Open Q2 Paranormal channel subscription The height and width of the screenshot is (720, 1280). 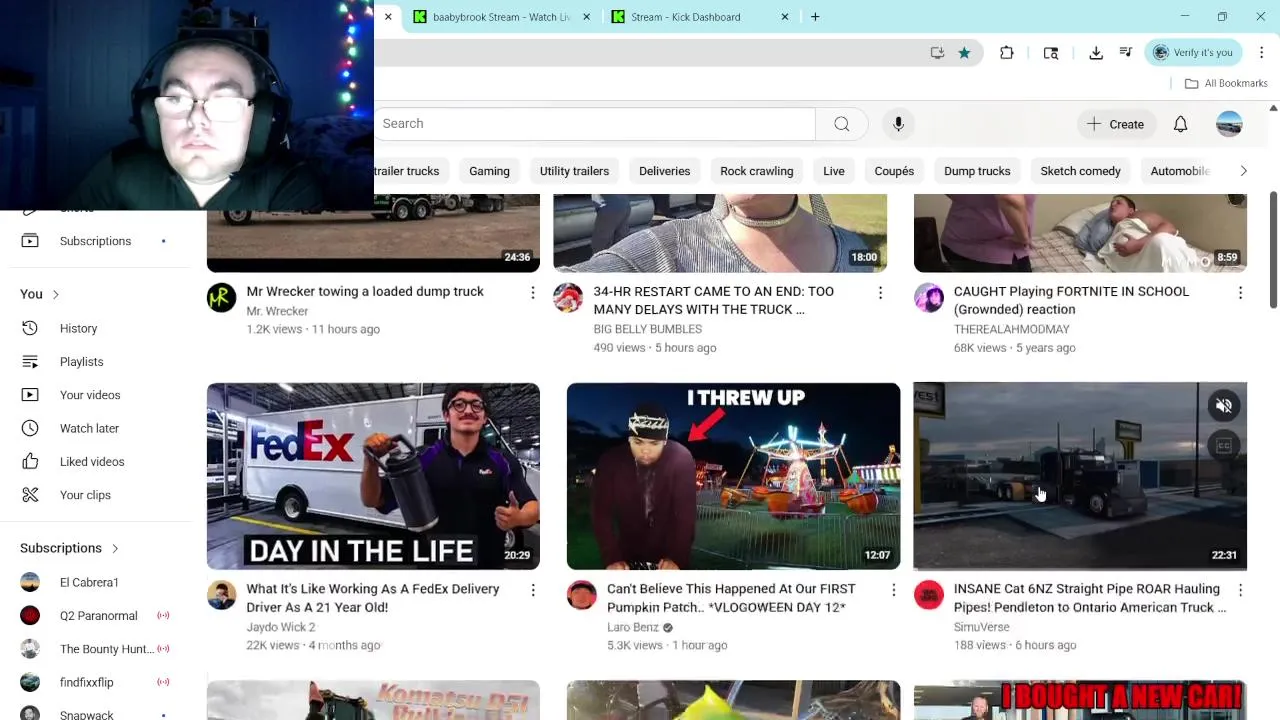pos(96,616)
